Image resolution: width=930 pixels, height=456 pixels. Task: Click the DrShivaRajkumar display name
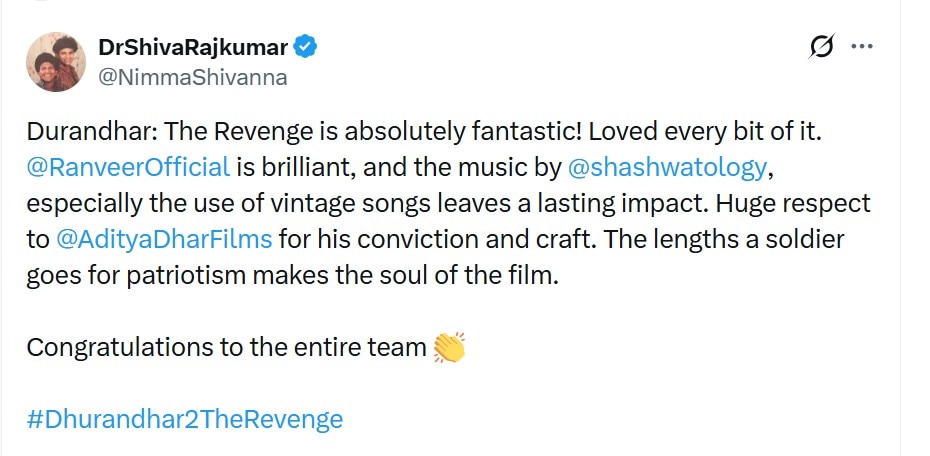click(x=193, y=47)
